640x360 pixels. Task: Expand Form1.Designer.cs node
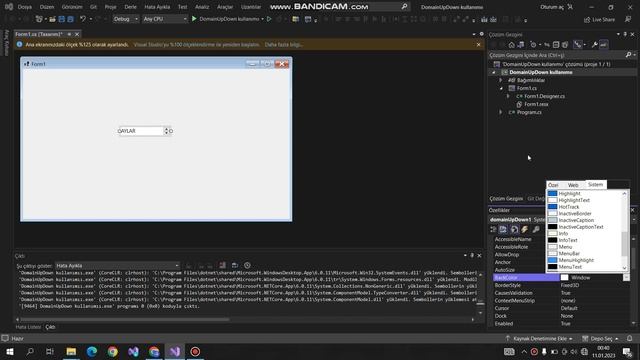click(508, 96)
